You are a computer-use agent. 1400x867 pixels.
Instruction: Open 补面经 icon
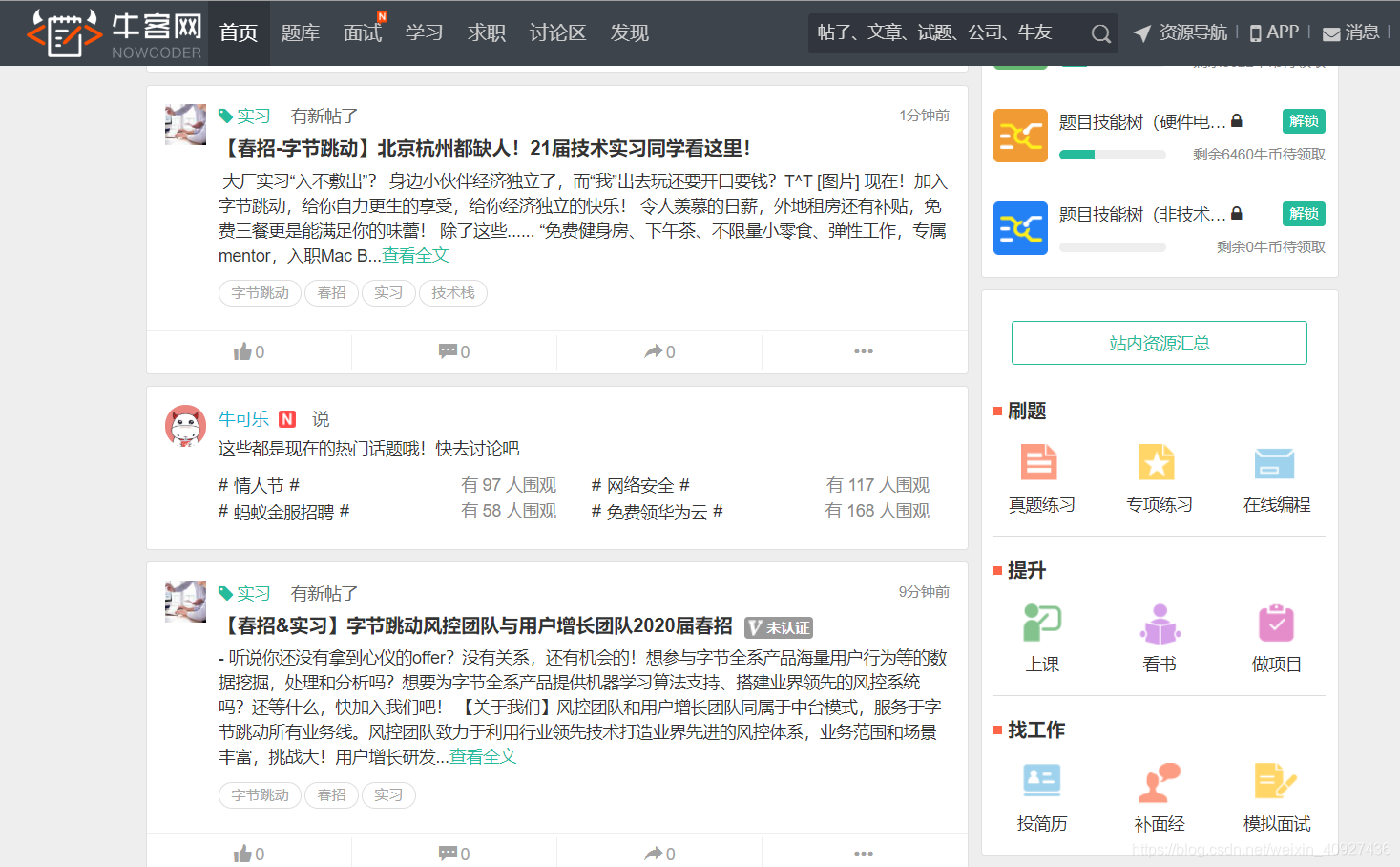[1160, 782]
